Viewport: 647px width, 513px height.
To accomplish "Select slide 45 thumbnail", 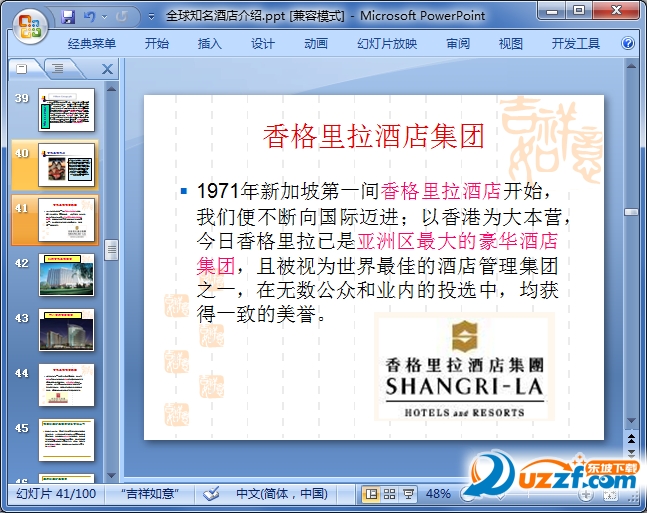I will (x=66, y=440).
